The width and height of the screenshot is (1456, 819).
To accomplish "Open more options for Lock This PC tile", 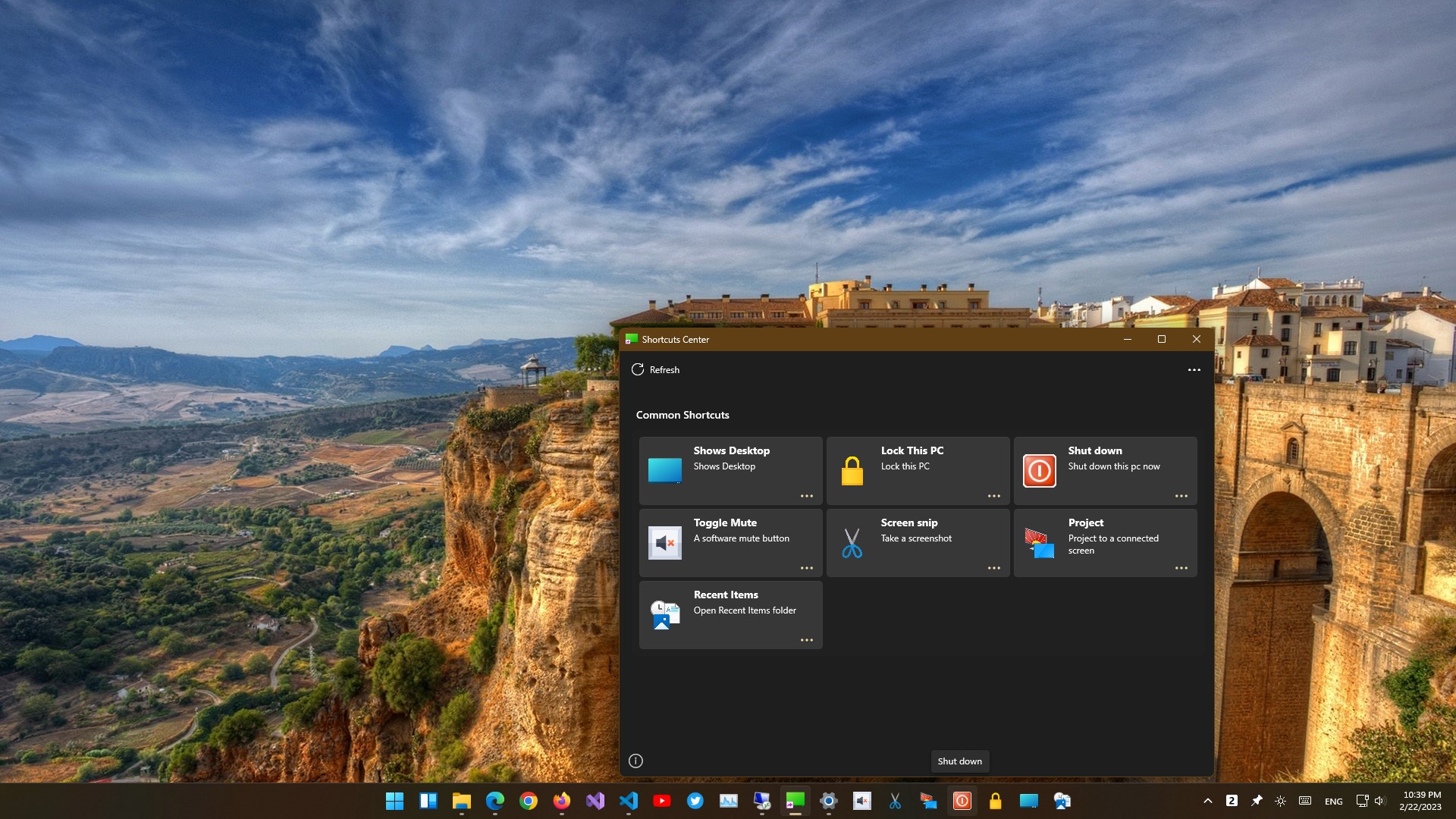I will [993, 496].
